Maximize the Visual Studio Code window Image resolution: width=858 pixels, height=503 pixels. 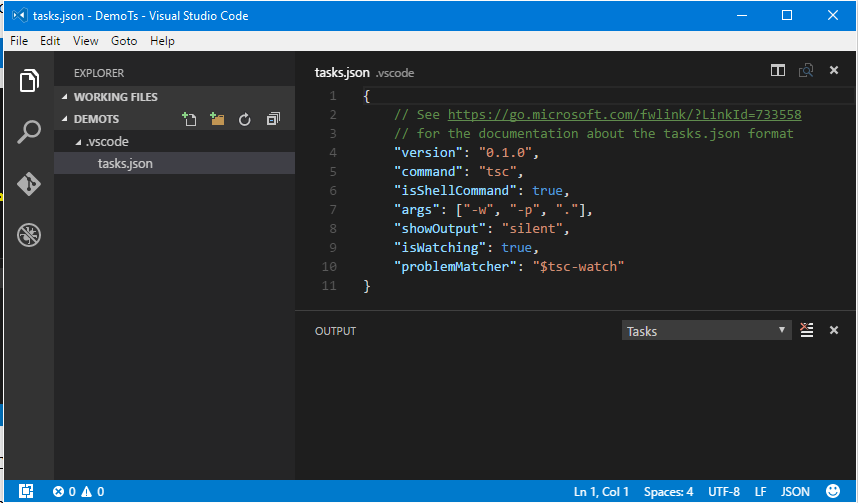787,15
